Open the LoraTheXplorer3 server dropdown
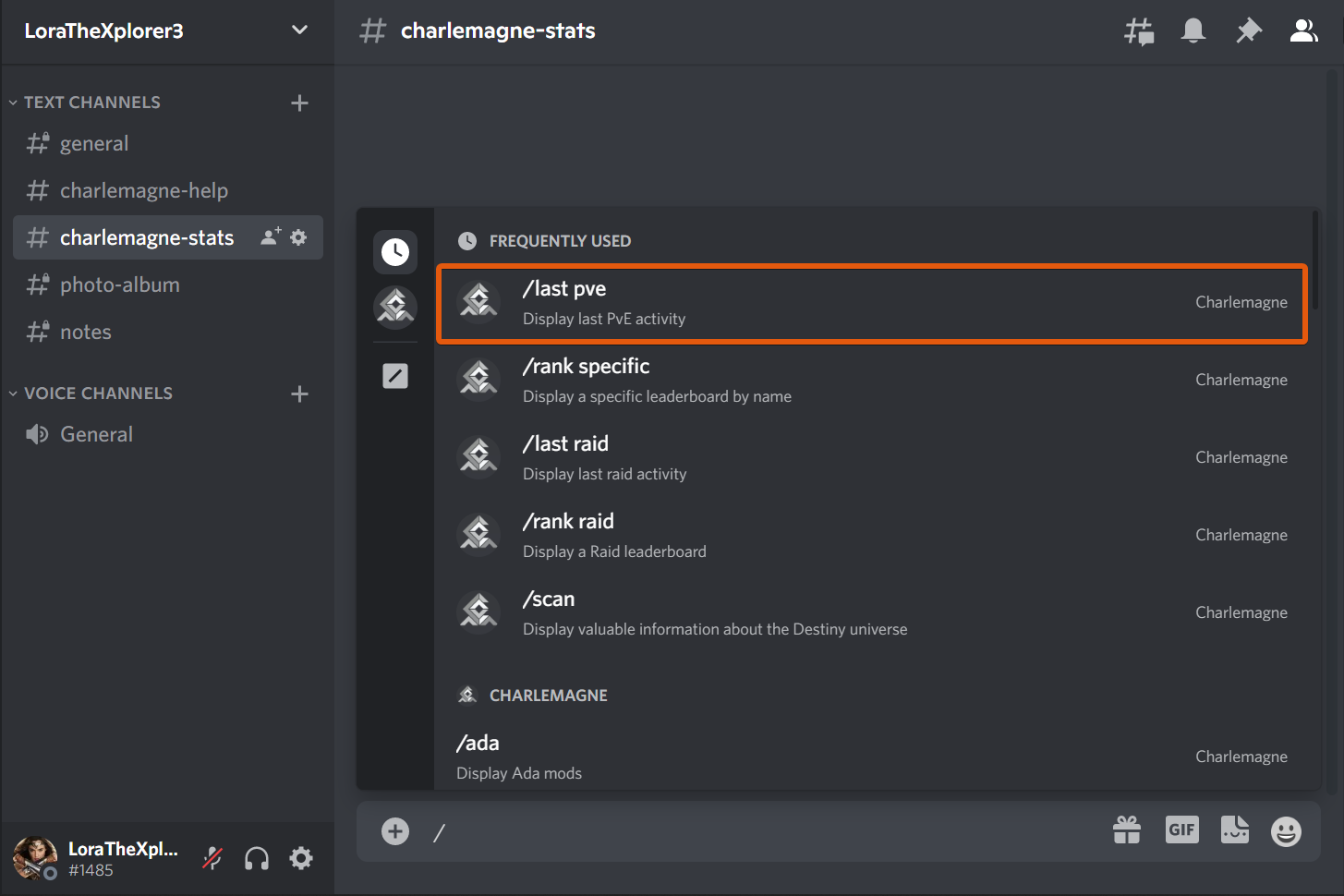This screenshot has width=1344, height=896. (299, 30)
